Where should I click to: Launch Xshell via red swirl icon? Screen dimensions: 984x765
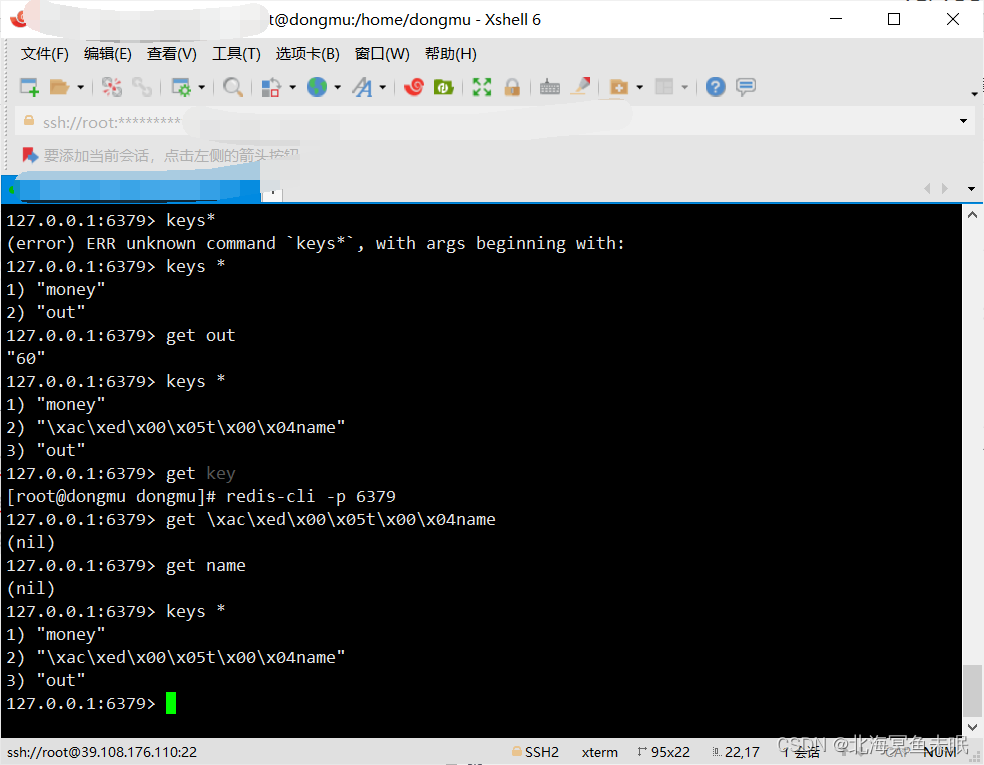414,87
